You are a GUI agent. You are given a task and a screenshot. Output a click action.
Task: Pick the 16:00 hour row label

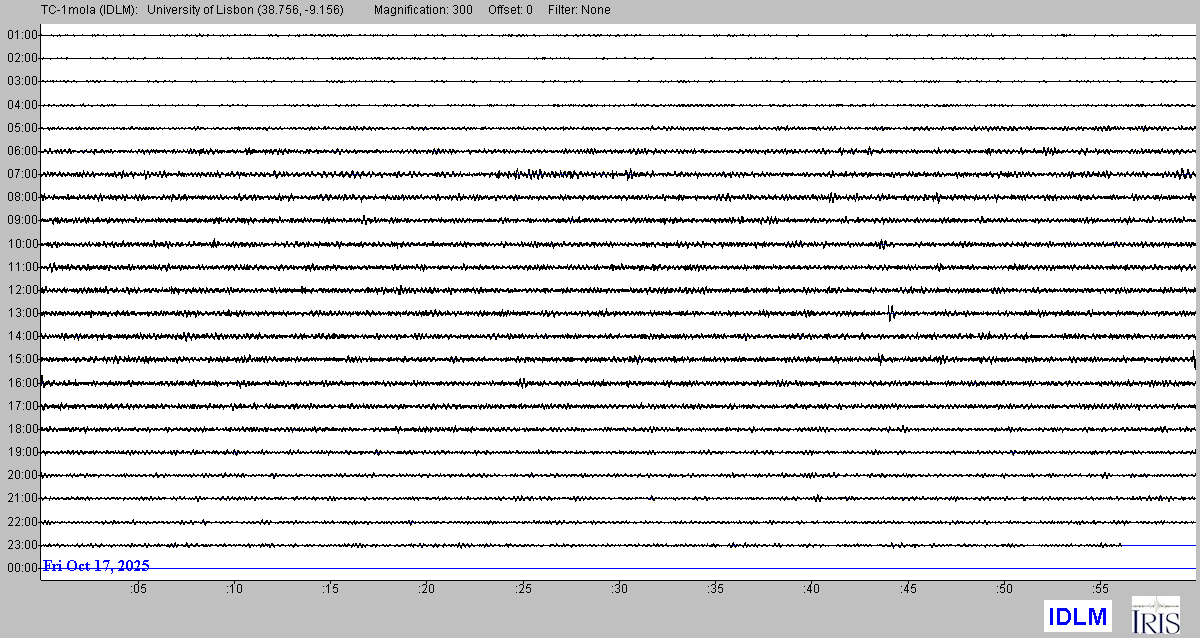21,383
